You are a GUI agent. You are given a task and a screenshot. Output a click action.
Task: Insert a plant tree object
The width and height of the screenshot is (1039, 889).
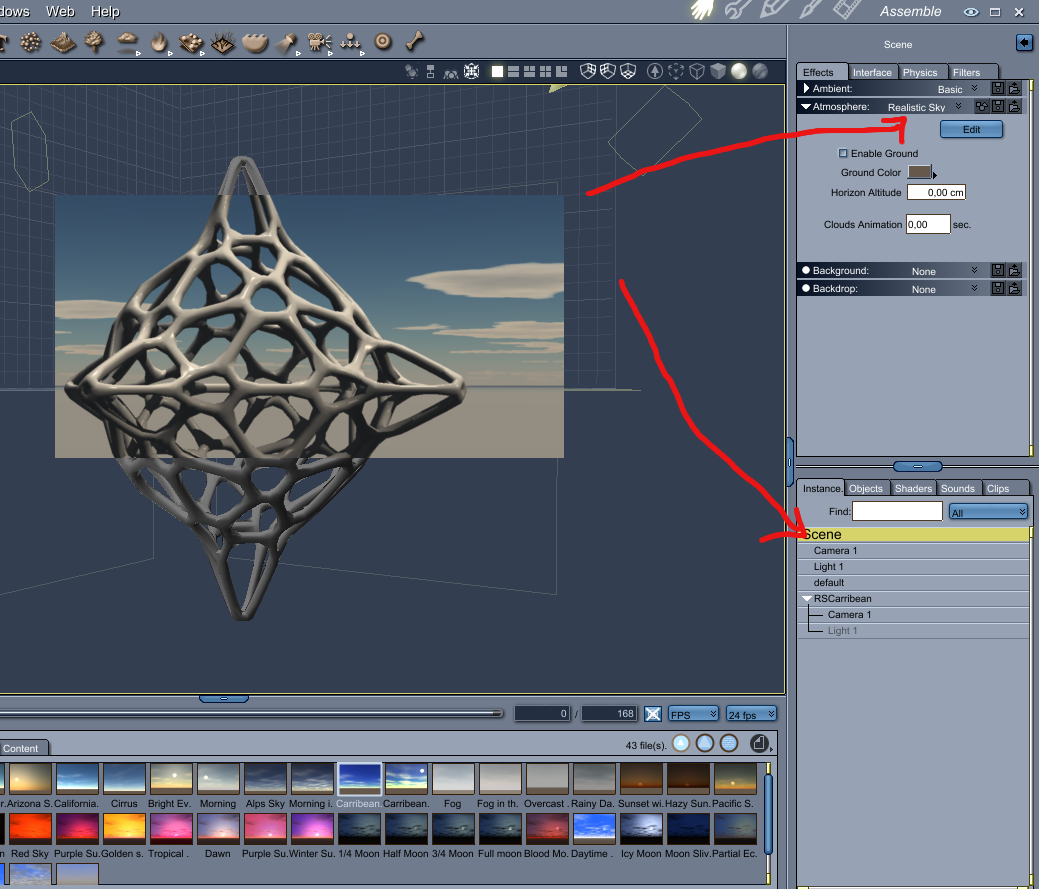(x=95, y=42)
